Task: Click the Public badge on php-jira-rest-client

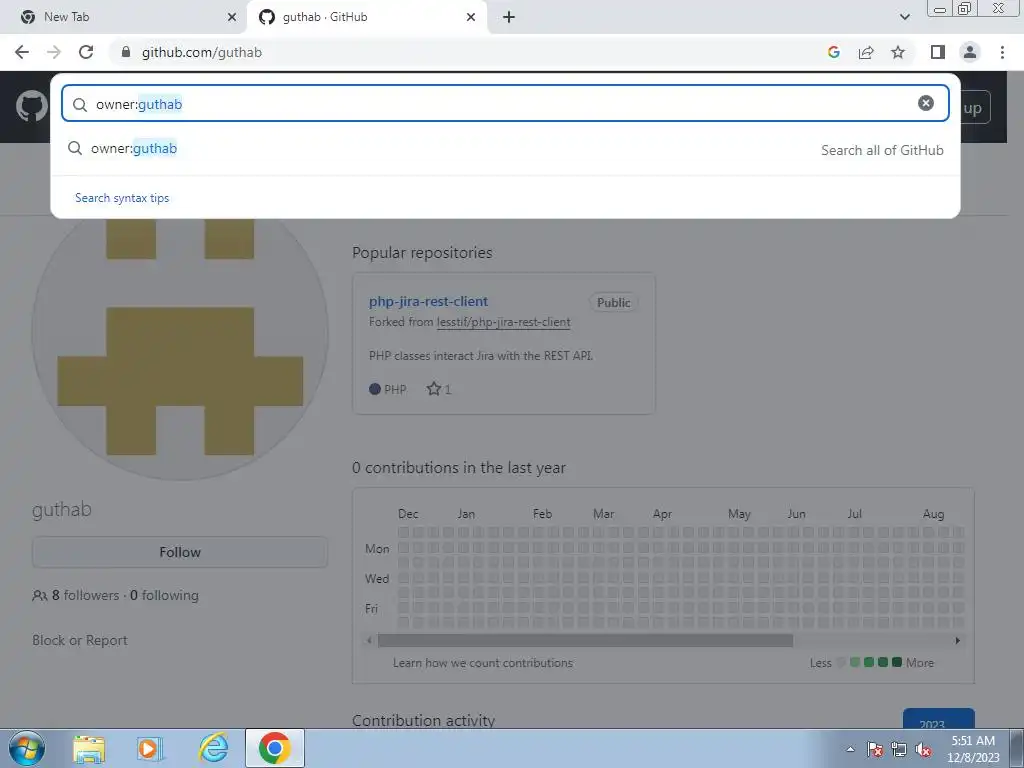Action: (613, 302)
